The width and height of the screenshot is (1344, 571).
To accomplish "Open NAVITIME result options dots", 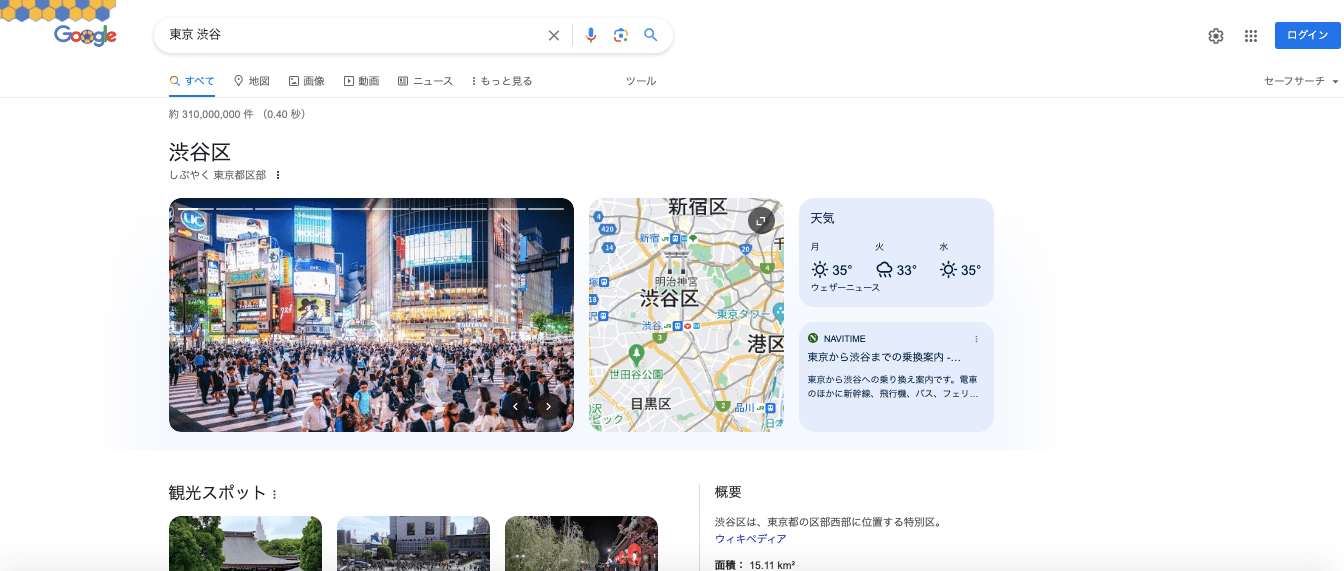I will pos(977,339).
